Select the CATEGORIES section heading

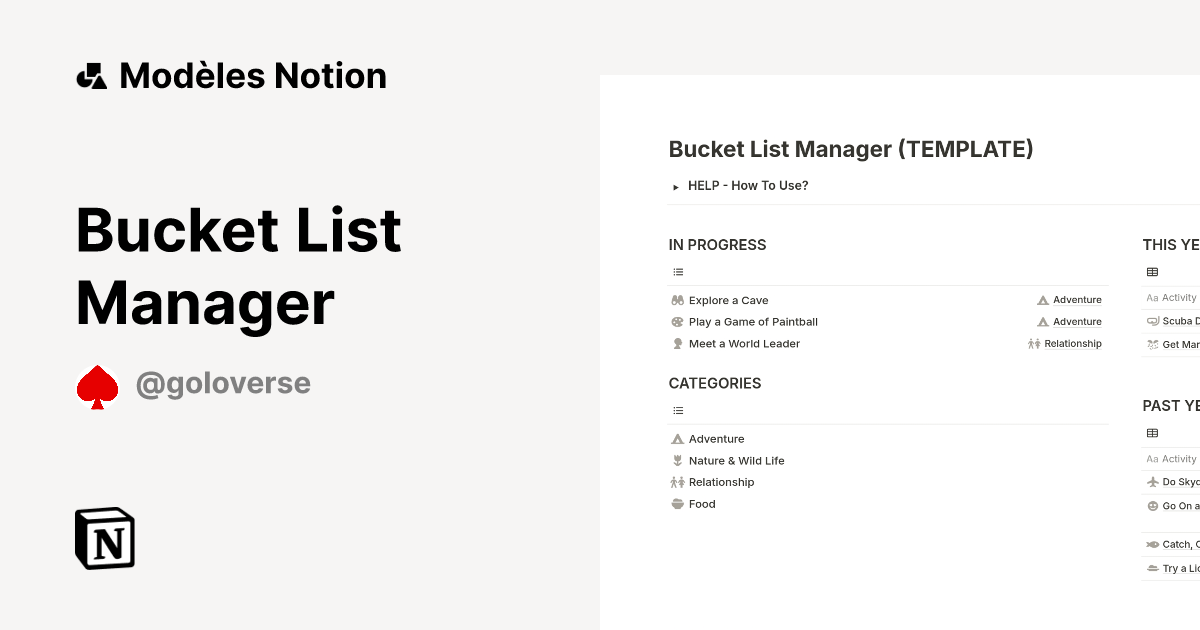pyautogui.click(x=714, y=383)
